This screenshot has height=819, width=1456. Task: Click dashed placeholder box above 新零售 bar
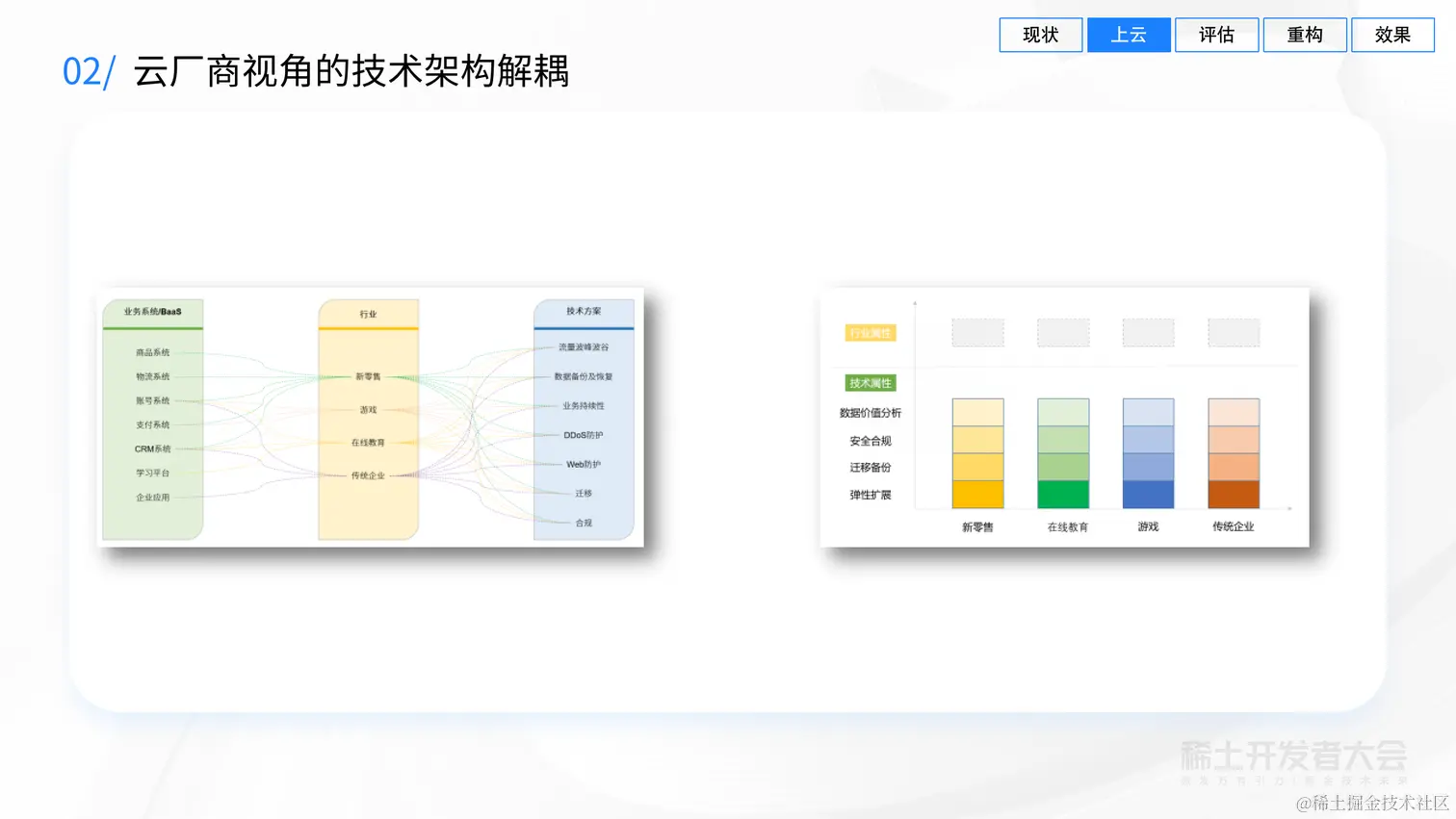[977, 333]
